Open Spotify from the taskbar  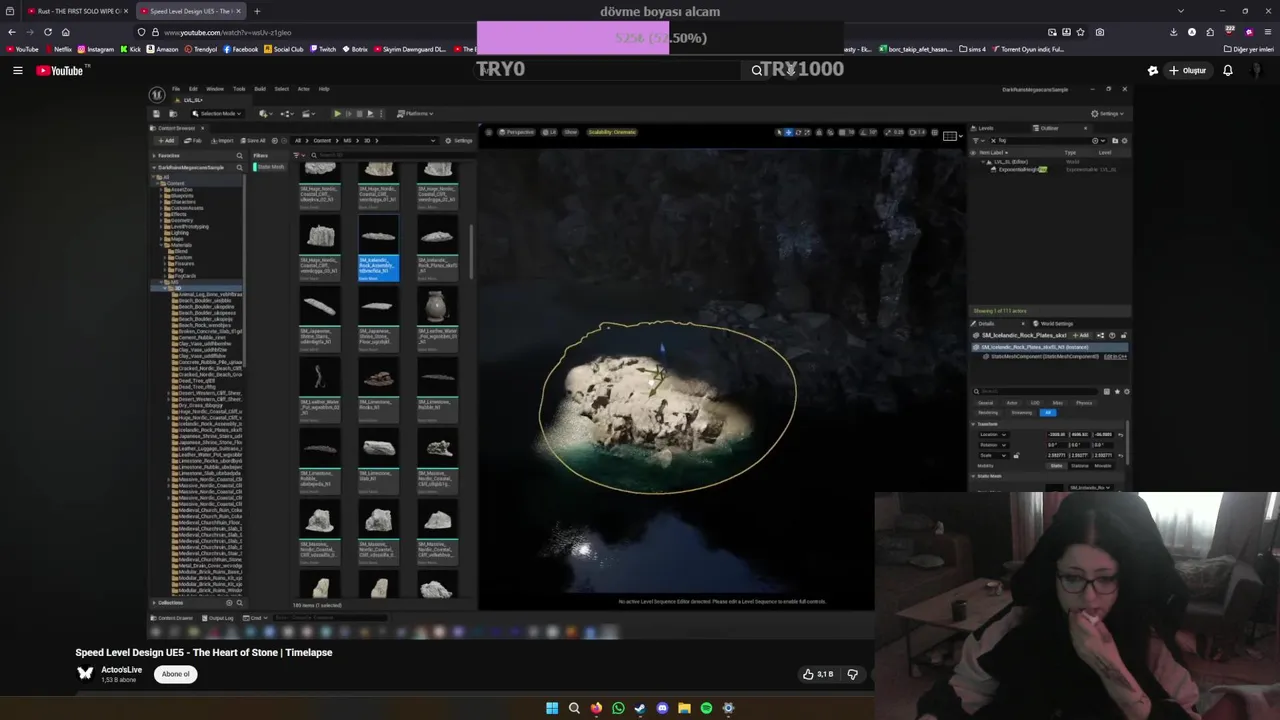[706, 708]
